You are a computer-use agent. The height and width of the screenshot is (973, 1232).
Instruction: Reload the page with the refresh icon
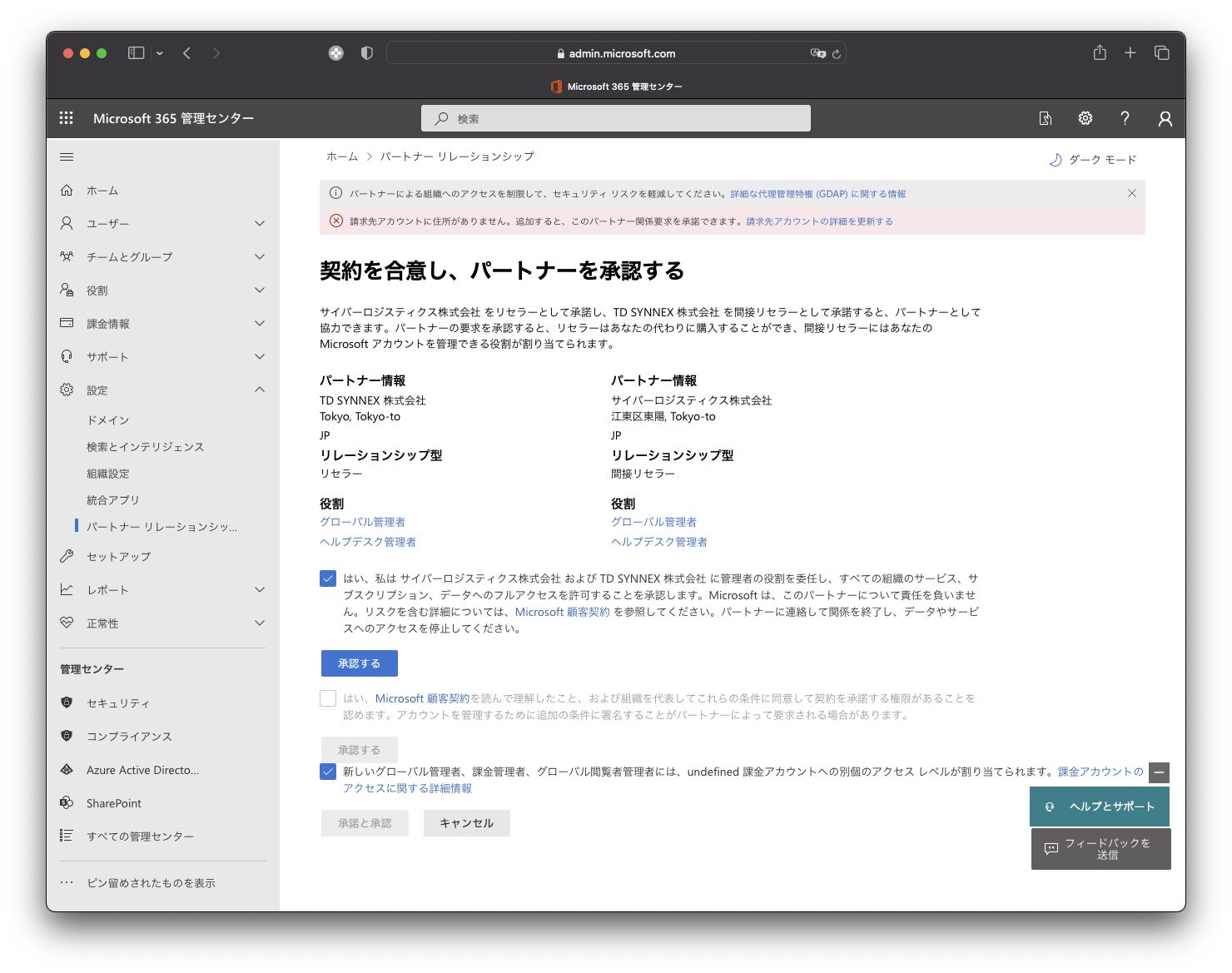(837, 53)
